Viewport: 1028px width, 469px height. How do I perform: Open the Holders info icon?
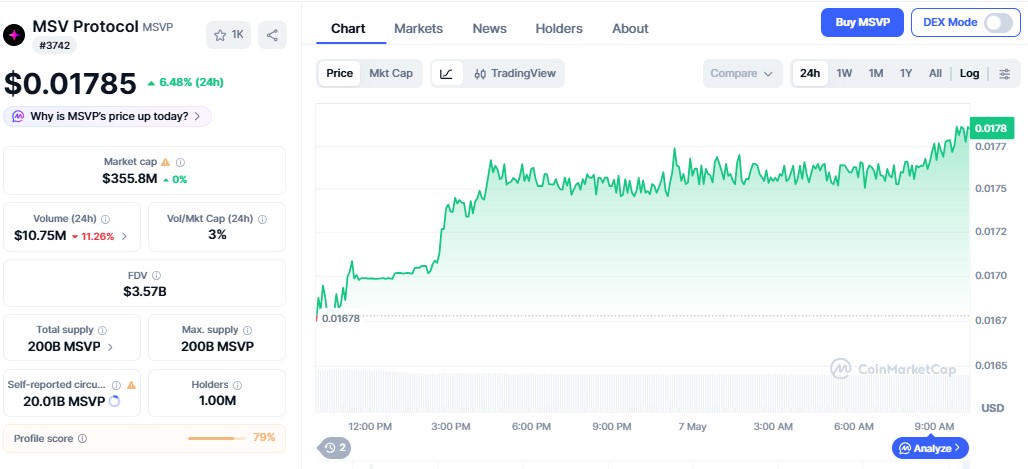(237, 385)
